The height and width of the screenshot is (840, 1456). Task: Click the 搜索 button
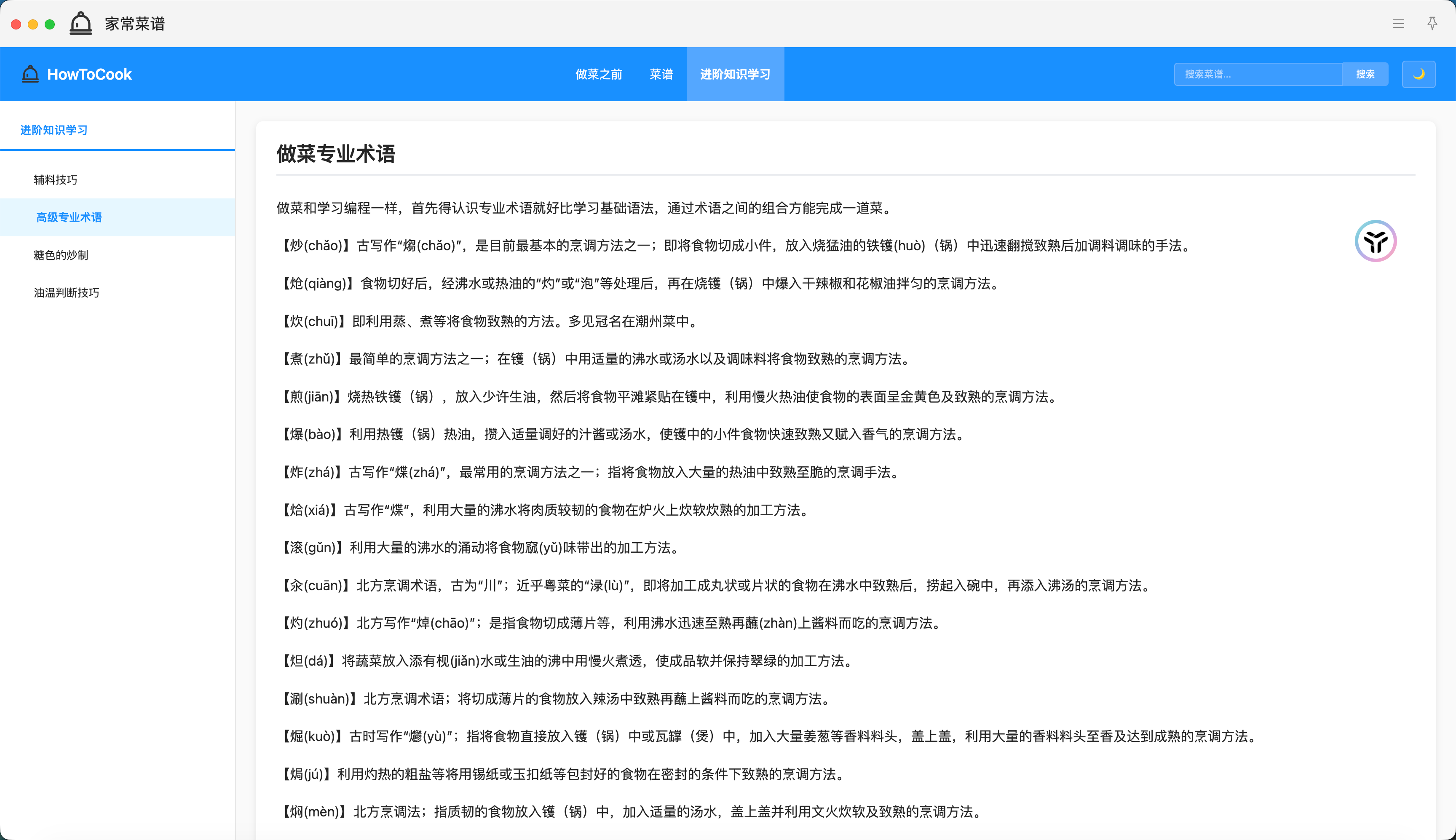point(1365,74)
